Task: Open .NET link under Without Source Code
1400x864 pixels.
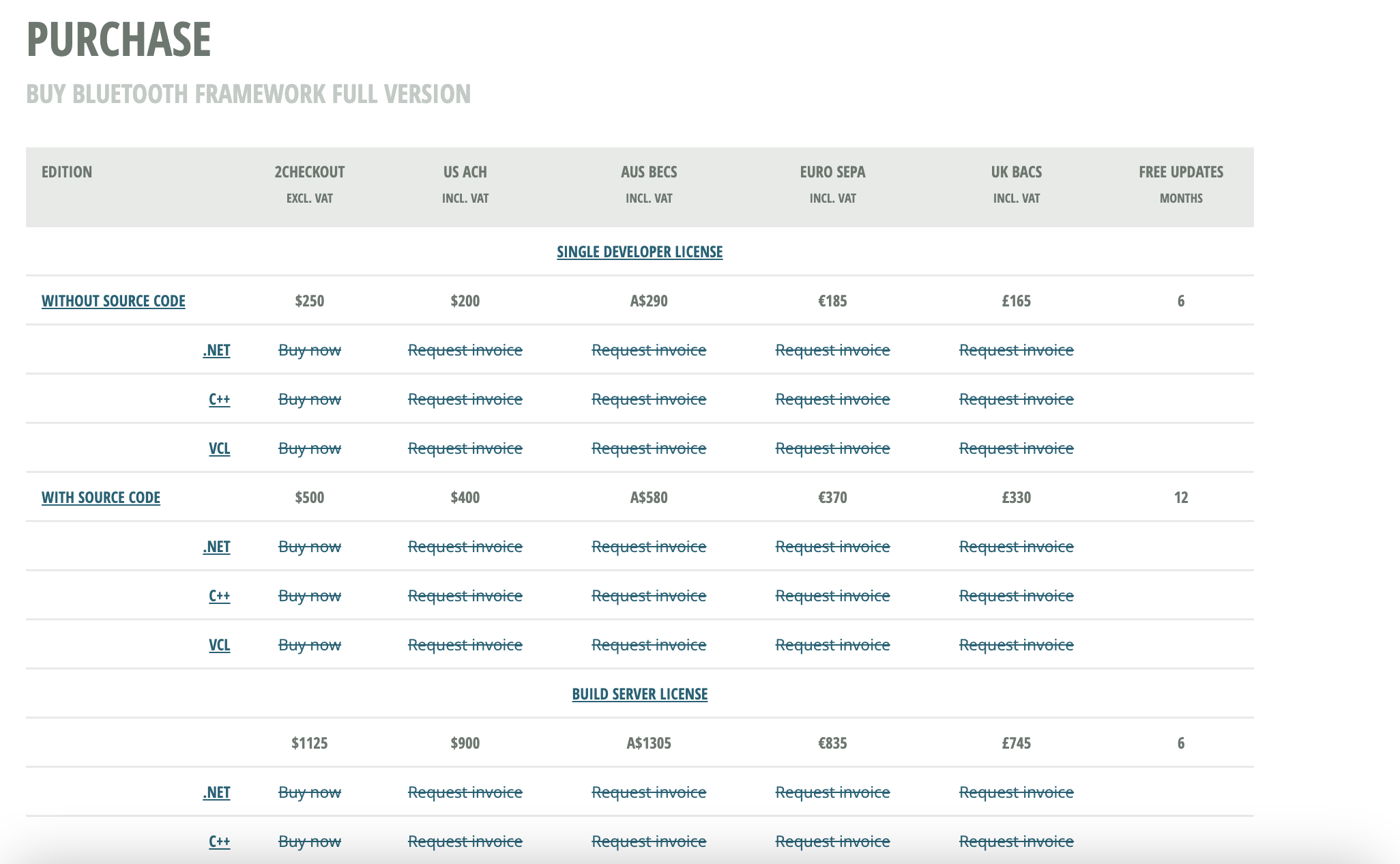Action: pyautogui.click(x=216, y=350)
